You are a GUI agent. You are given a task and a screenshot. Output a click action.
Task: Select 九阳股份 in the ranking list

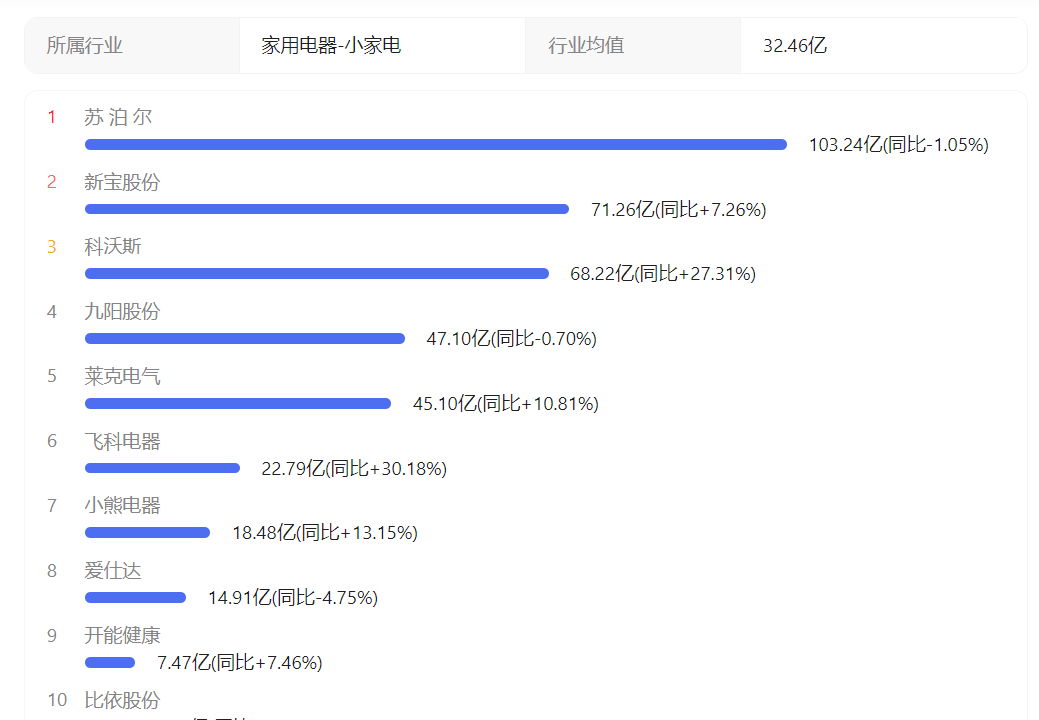(122, 311)
